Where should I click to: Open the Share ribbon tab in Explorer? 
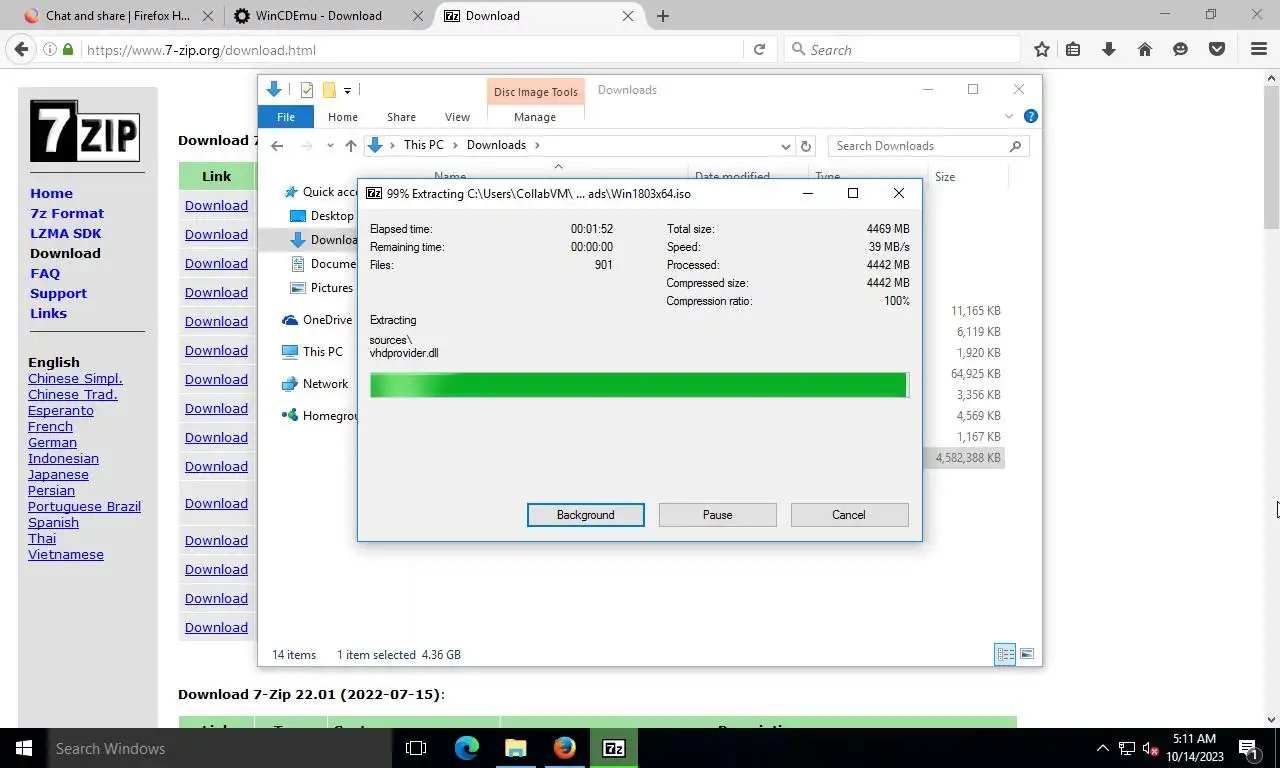[401, 117]
